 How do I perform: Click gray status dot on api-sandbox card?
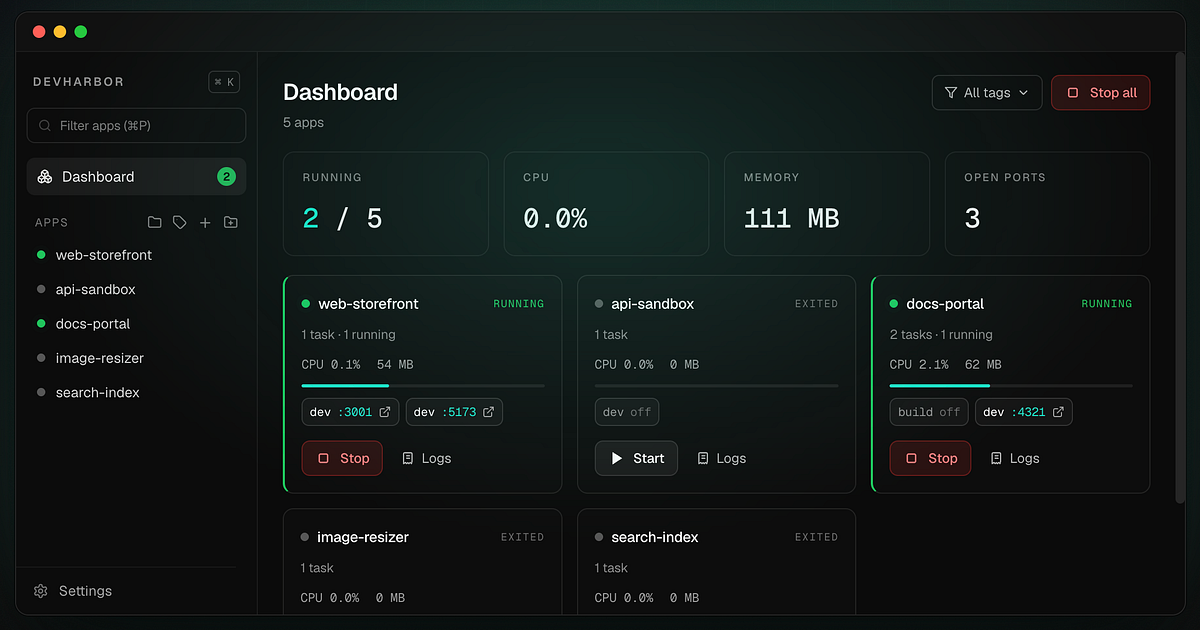[x=599, y=304]
